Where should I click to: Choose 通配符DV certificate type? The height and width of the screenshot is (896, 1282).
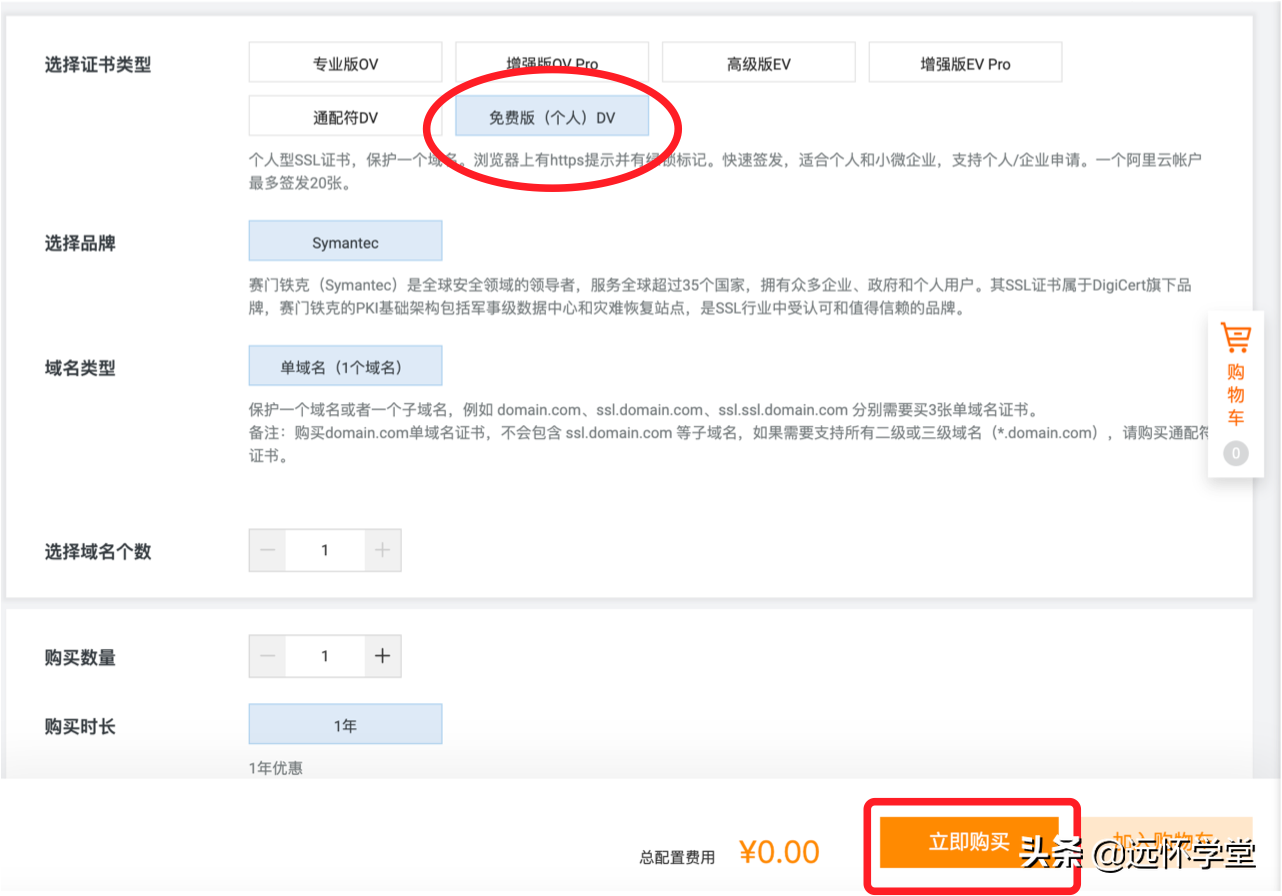tap(345, 117)
